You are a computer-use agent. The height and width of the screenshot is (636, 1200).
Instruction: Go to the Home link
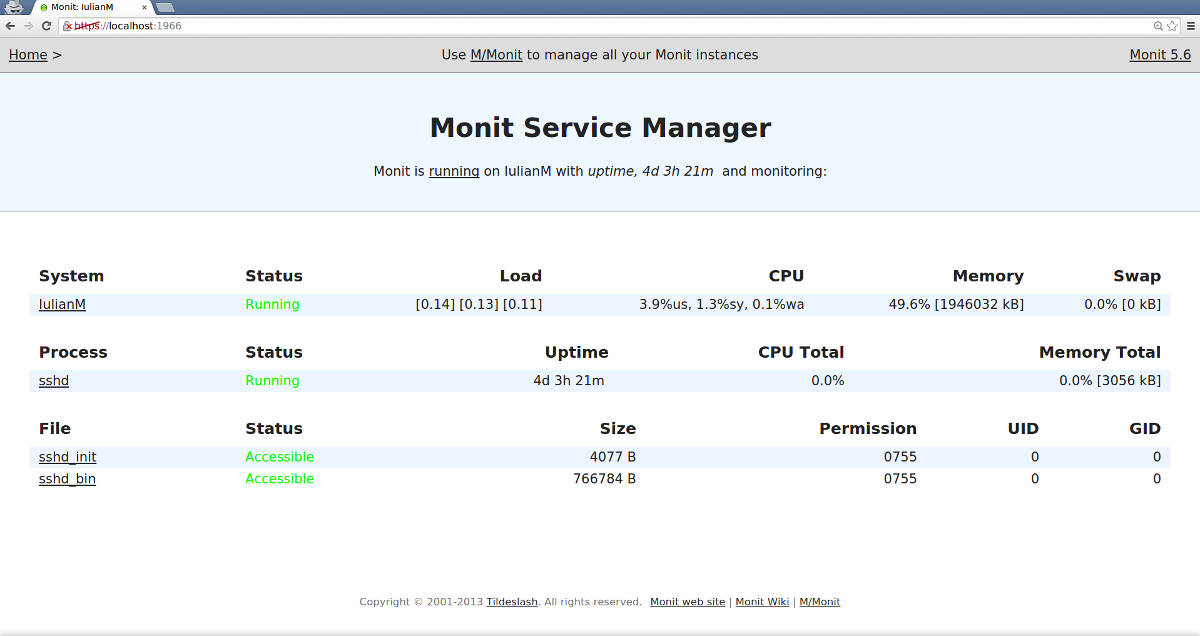(28, 55)
